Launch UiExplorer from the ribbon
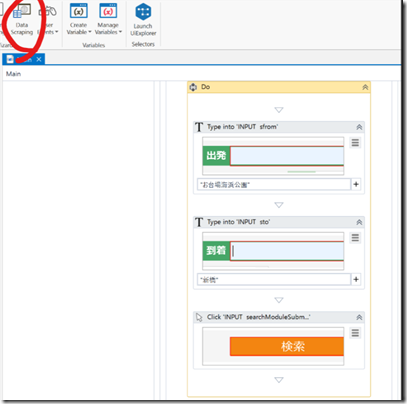 143,20
